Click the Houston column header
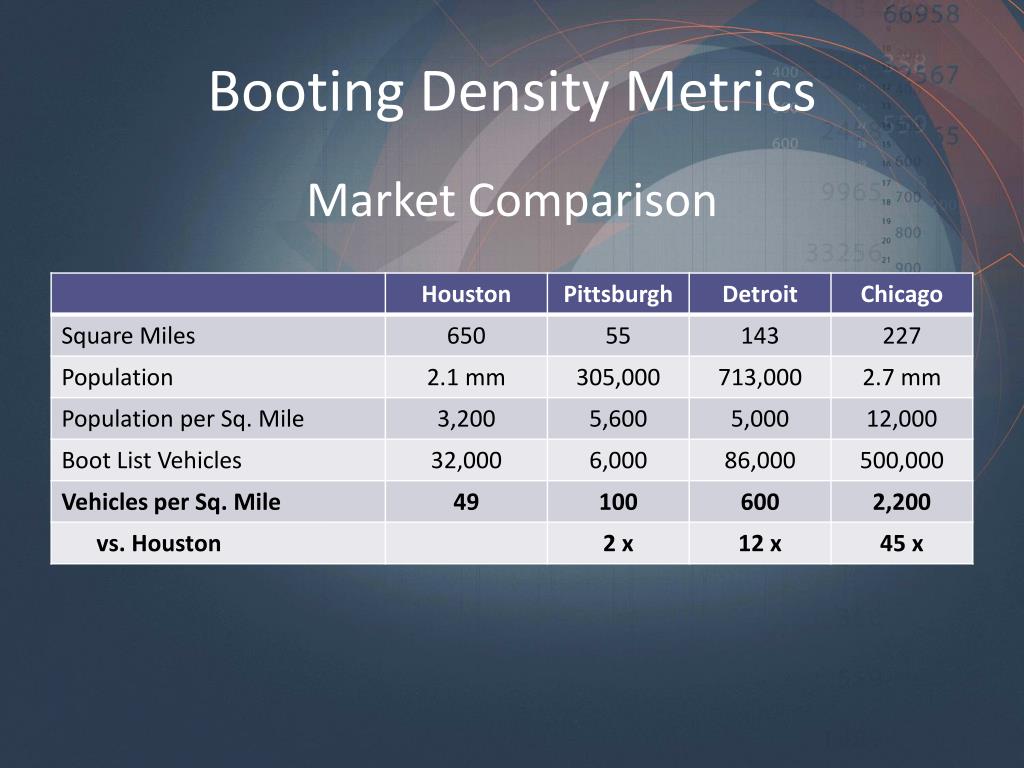This screenshot has height=768, width=1024. (x=466, y=294)
